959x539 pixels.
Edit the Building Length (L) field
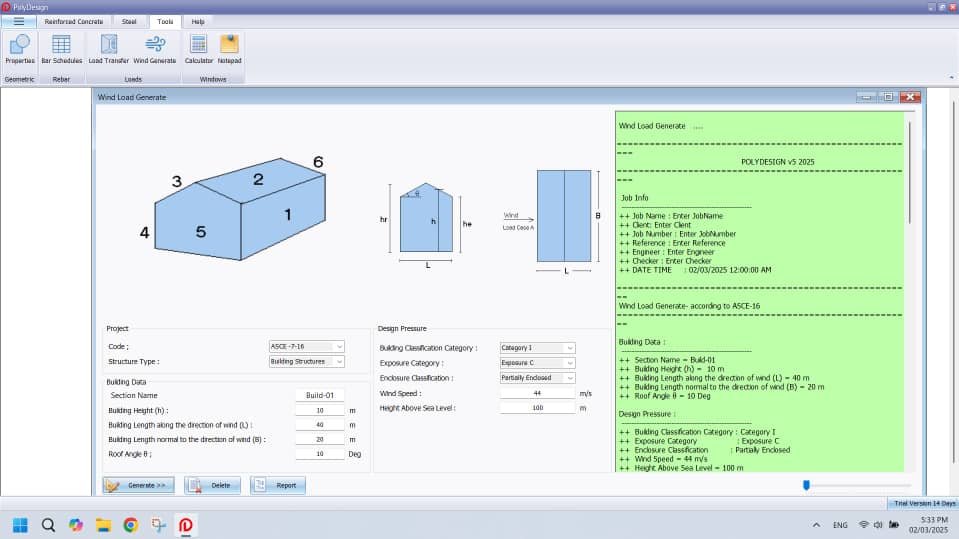click(319, 425)
